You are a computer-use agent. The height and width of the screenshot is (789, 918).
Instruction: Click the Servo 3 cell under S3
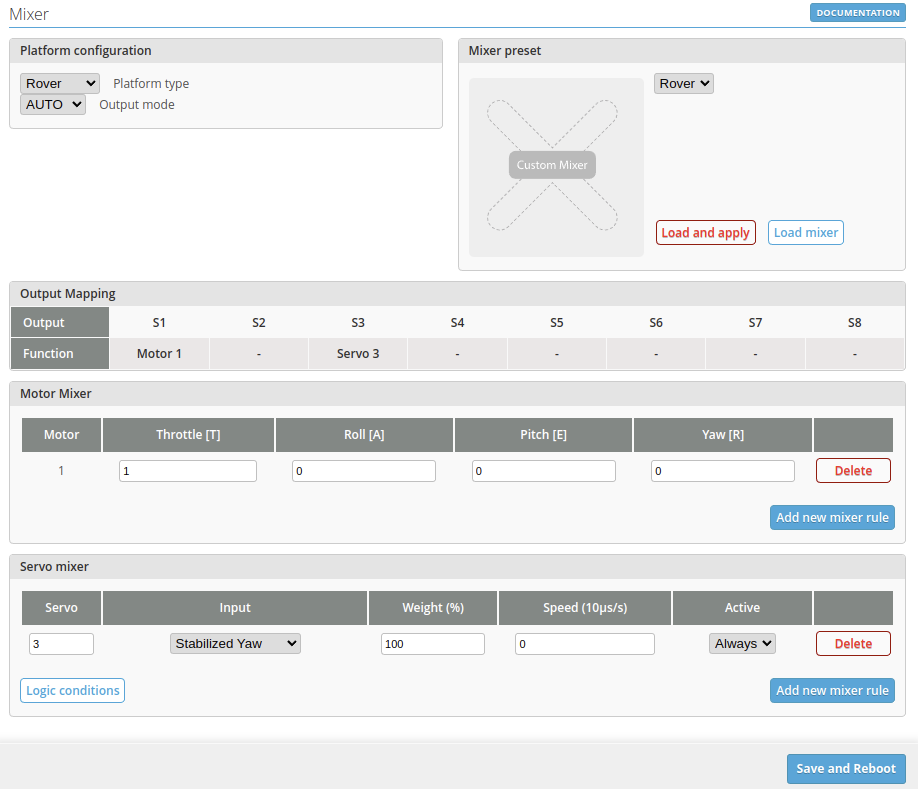click(x=358, y=353)
